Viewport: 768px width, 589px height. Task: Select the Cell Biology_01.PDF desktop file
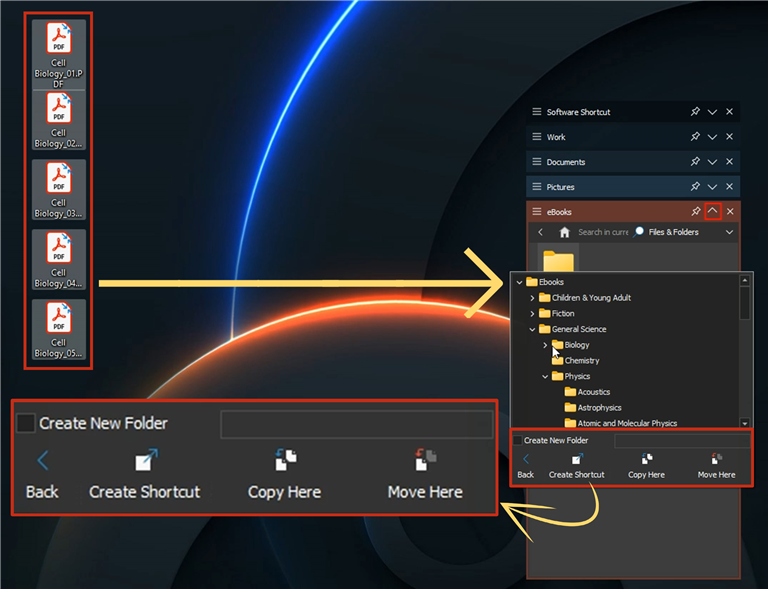[x=59, y=54]
